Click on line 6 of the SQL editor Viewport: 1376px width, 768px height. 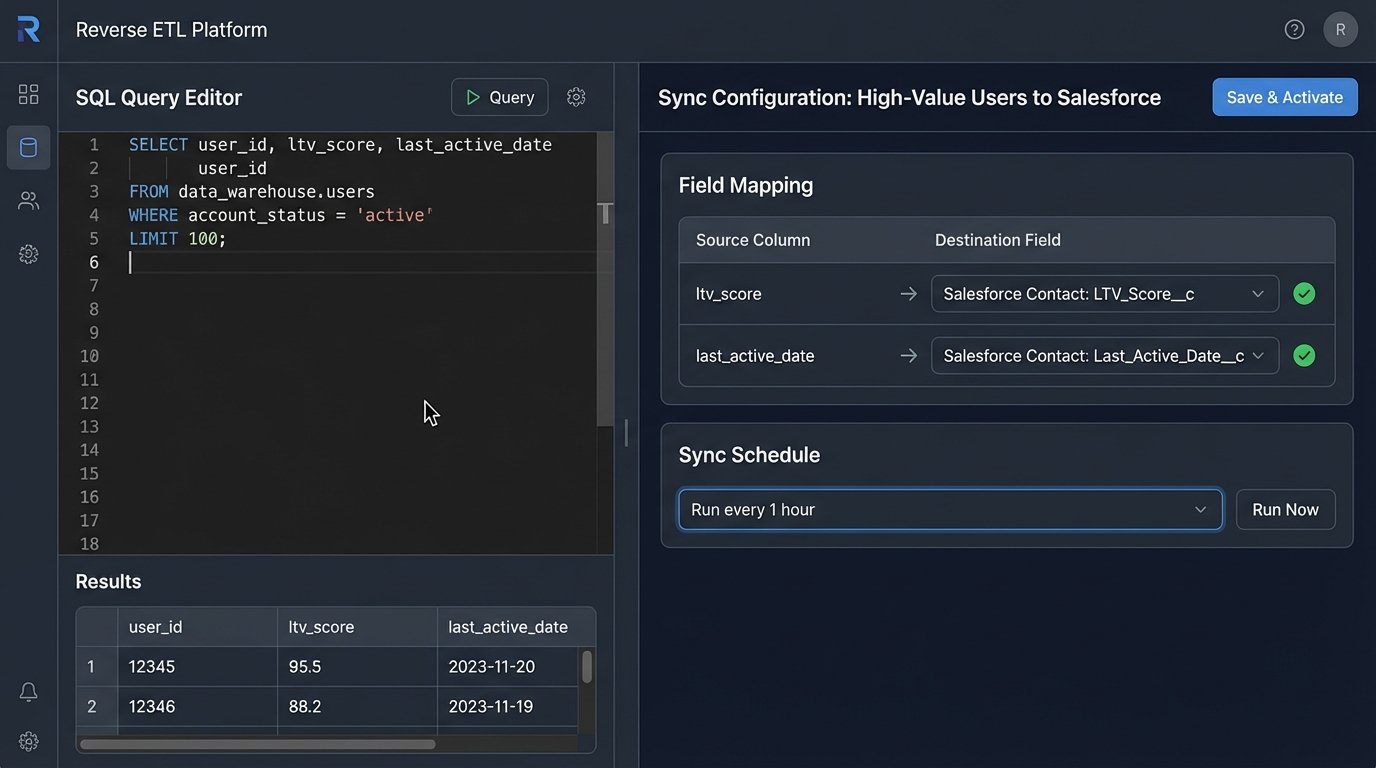(x=360, y=262)
